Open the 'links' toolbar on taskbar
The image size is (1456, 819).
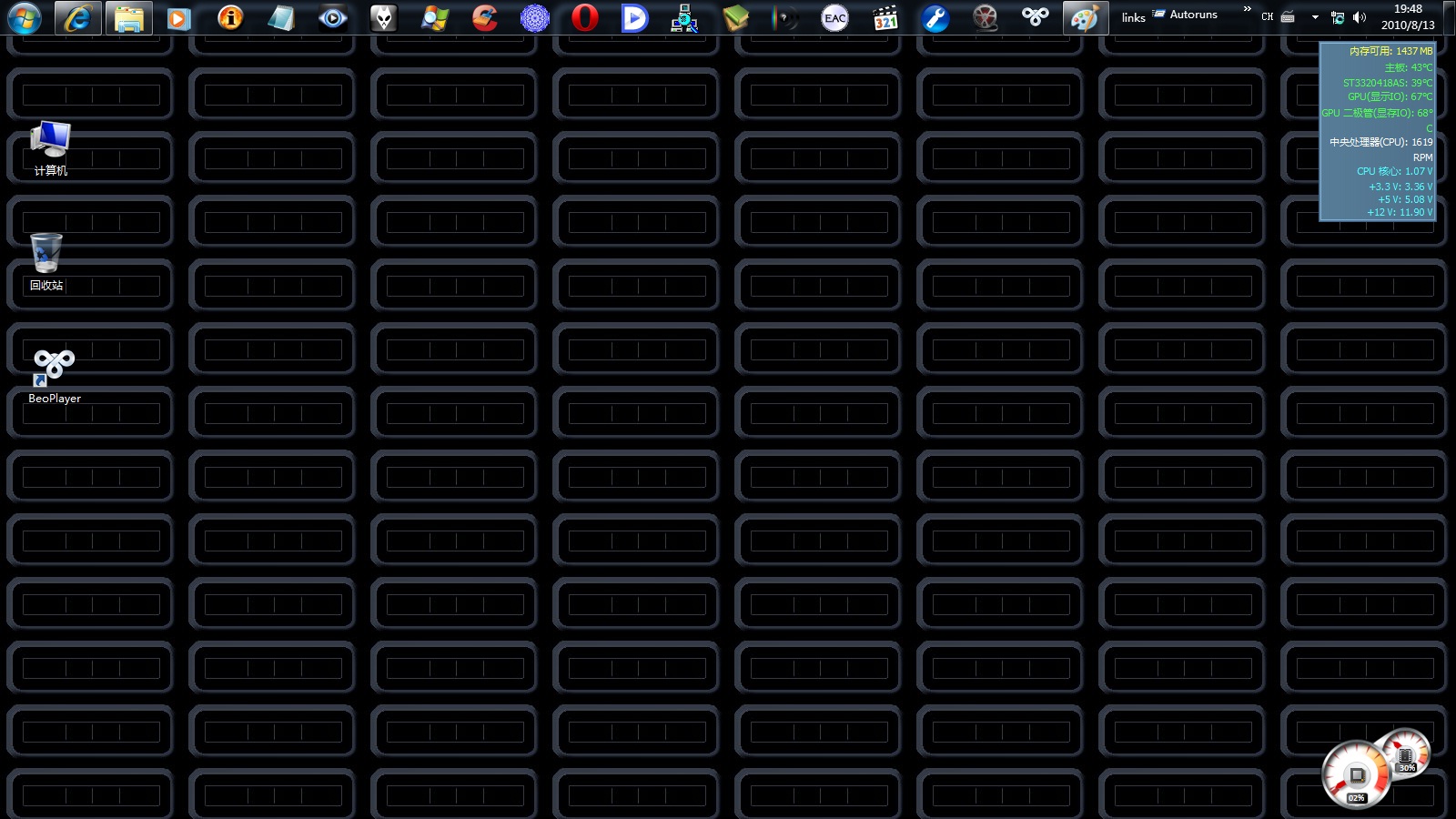pos(1133,17)
